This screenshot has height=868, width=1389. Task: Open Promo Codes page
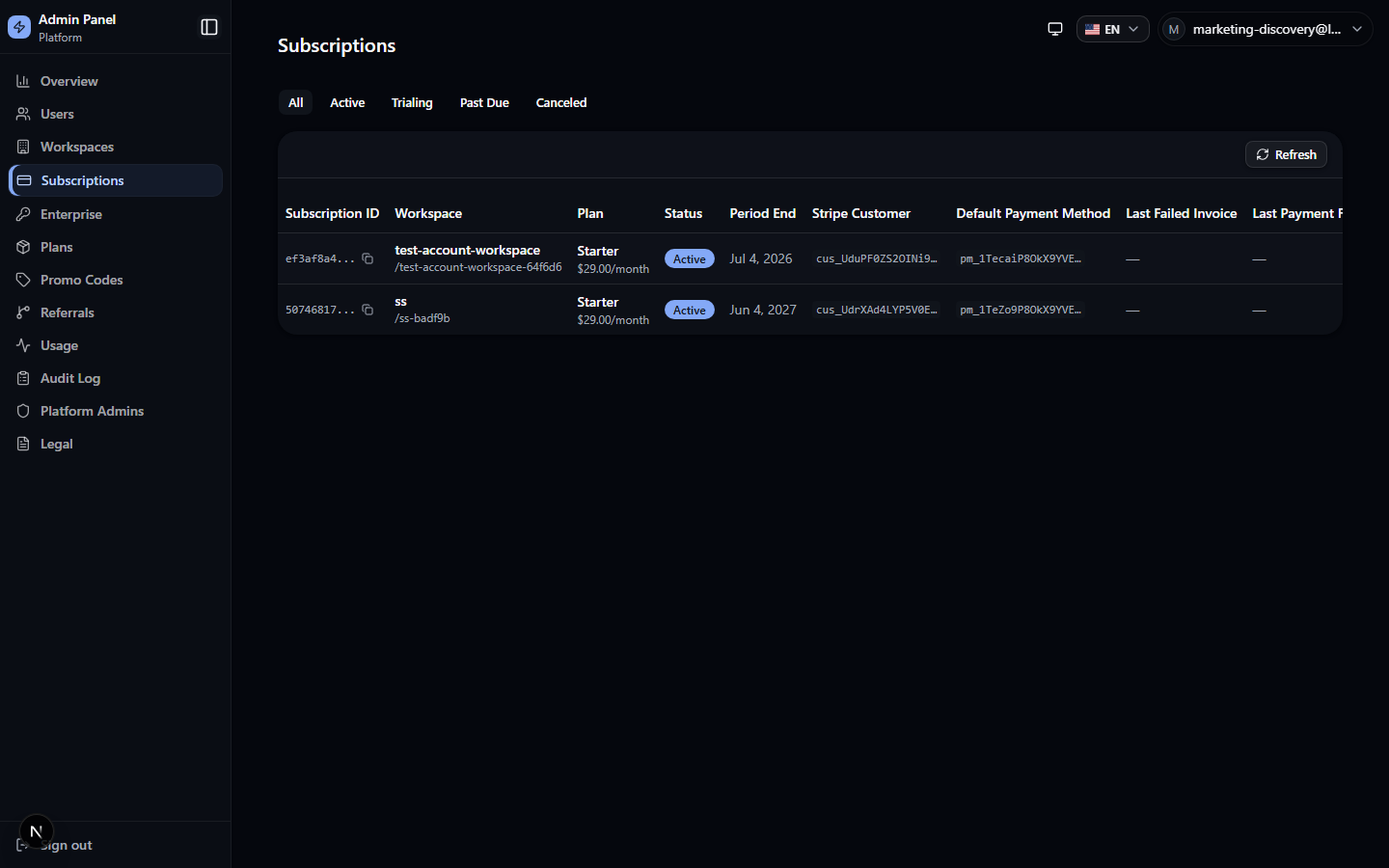pyautogui.click(x=116, y=280)
